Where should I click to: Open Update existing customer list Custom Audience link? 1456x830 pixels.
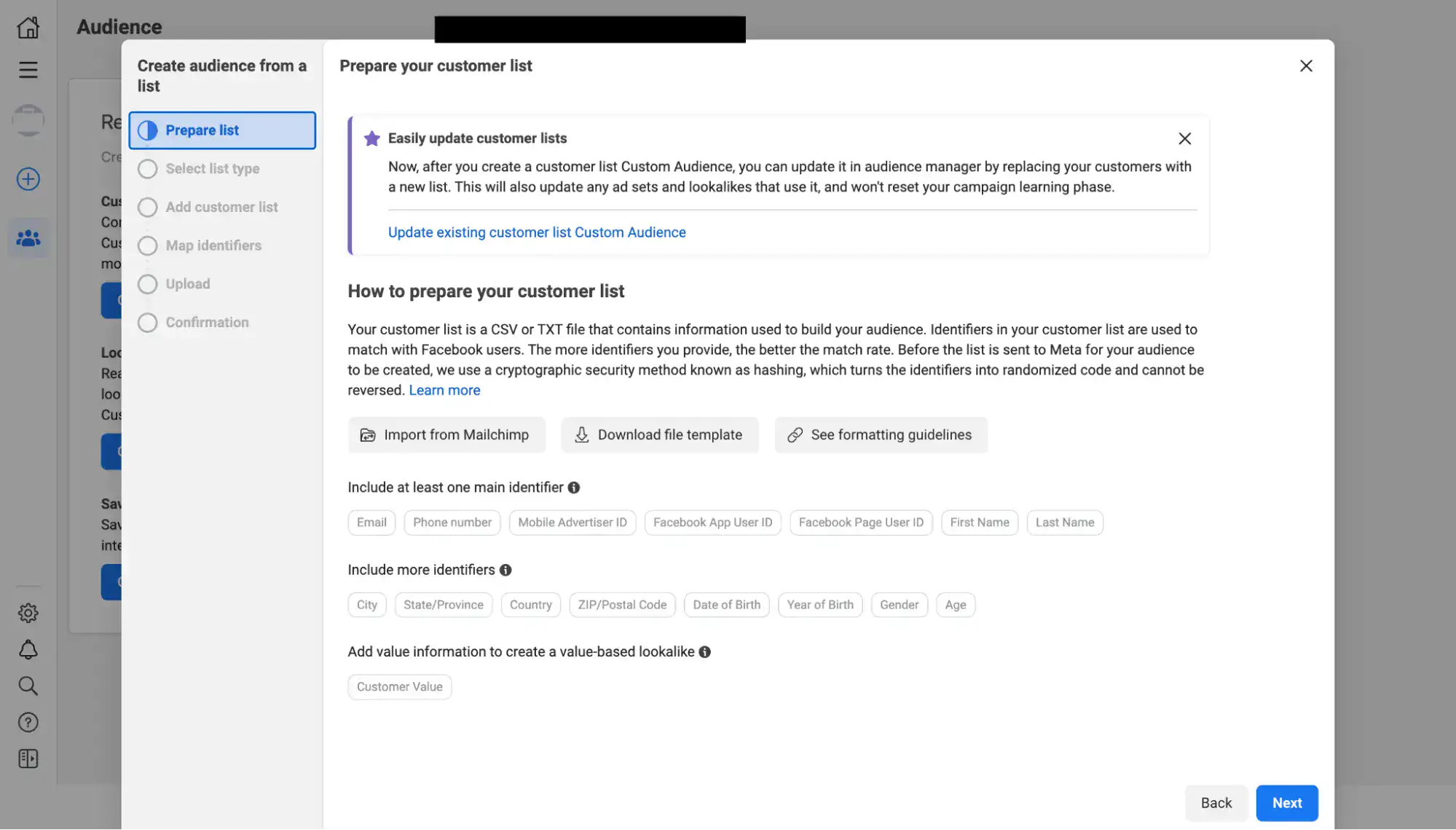point(536,232)
